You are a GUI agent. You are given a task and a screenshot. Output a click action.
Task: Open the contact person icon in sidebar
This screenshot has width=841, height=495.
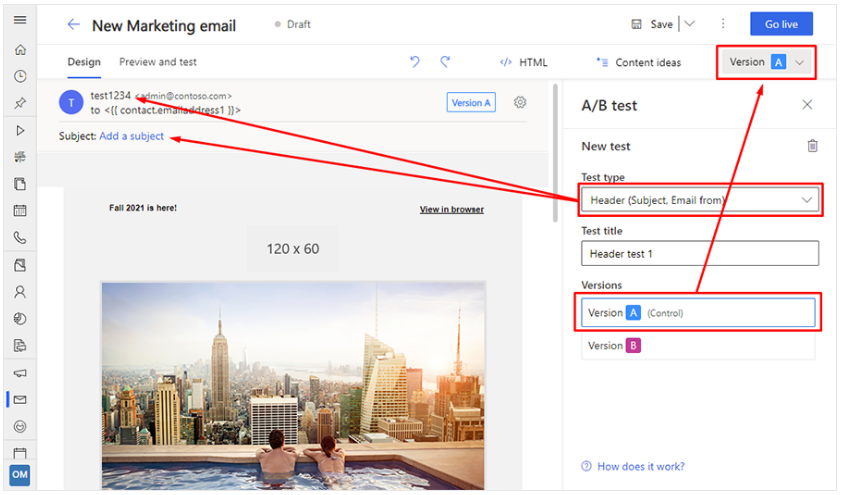coord(20,292)
